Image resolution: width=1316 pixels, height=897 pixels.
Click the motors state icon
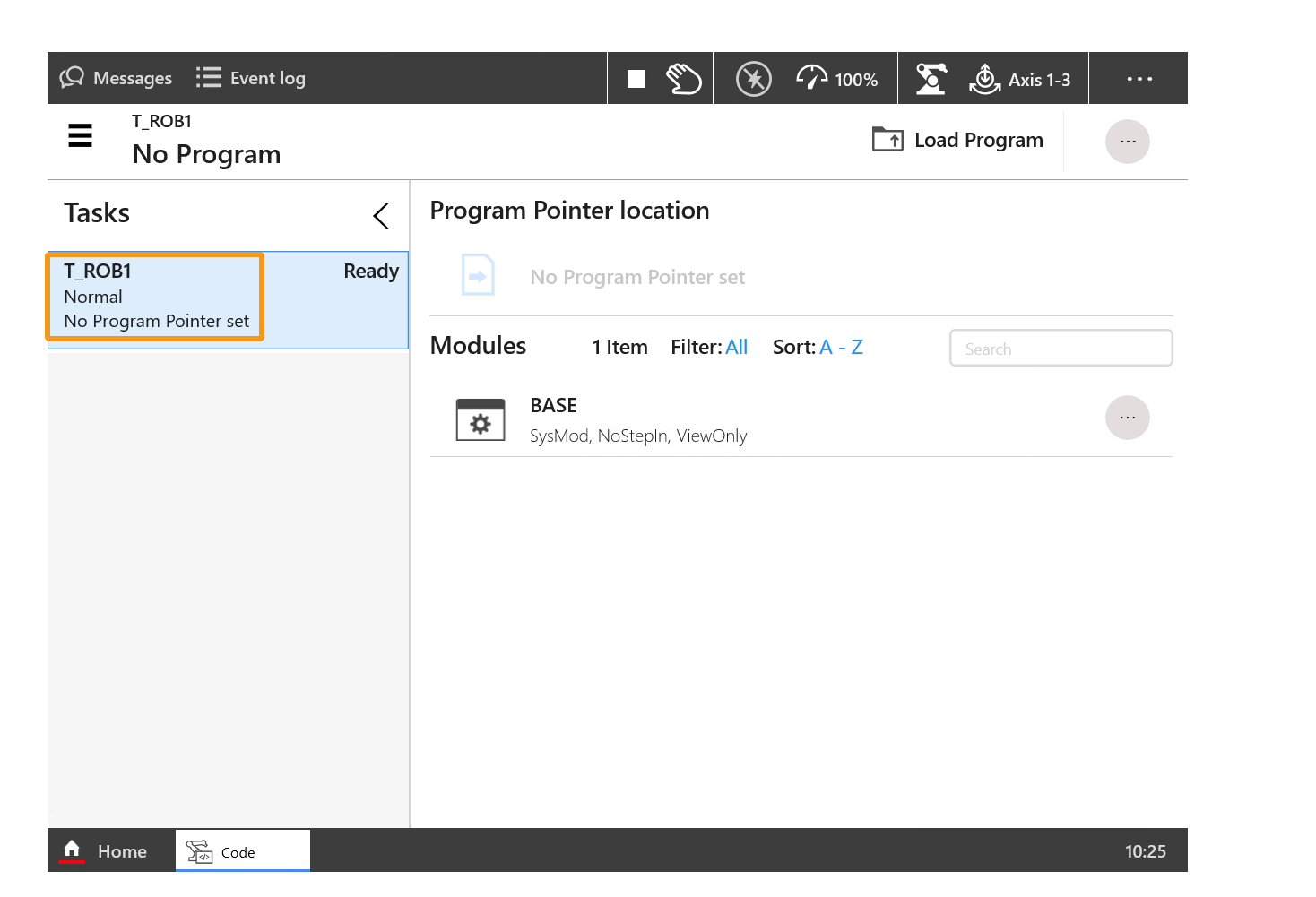point(753,79)
